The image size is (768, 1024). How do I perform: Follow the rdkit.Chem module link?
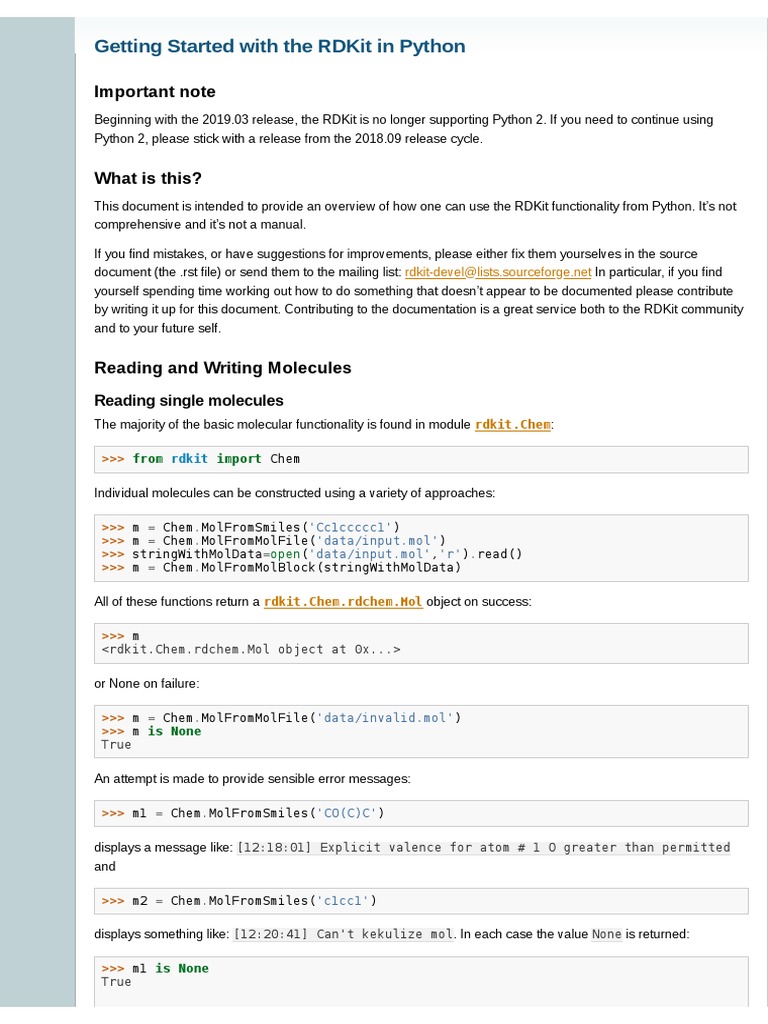click(x=513, y=424)
